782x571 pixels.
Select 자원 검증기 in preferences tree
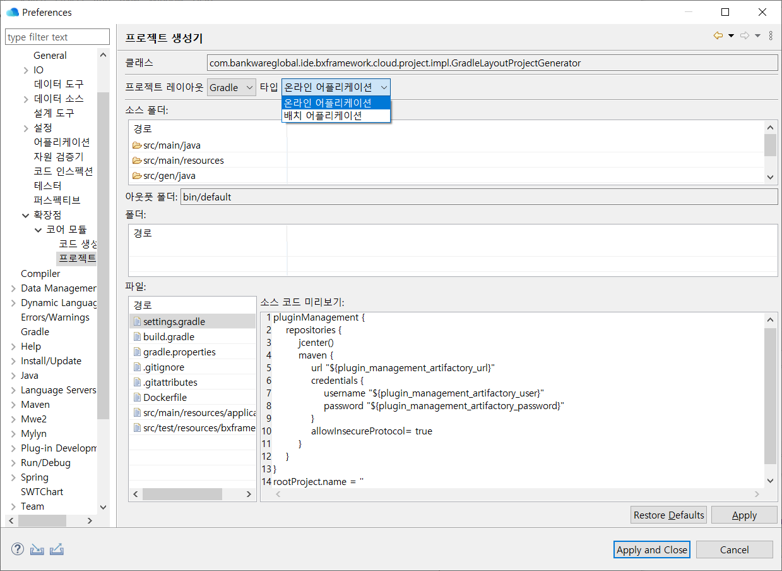(58, 157)
